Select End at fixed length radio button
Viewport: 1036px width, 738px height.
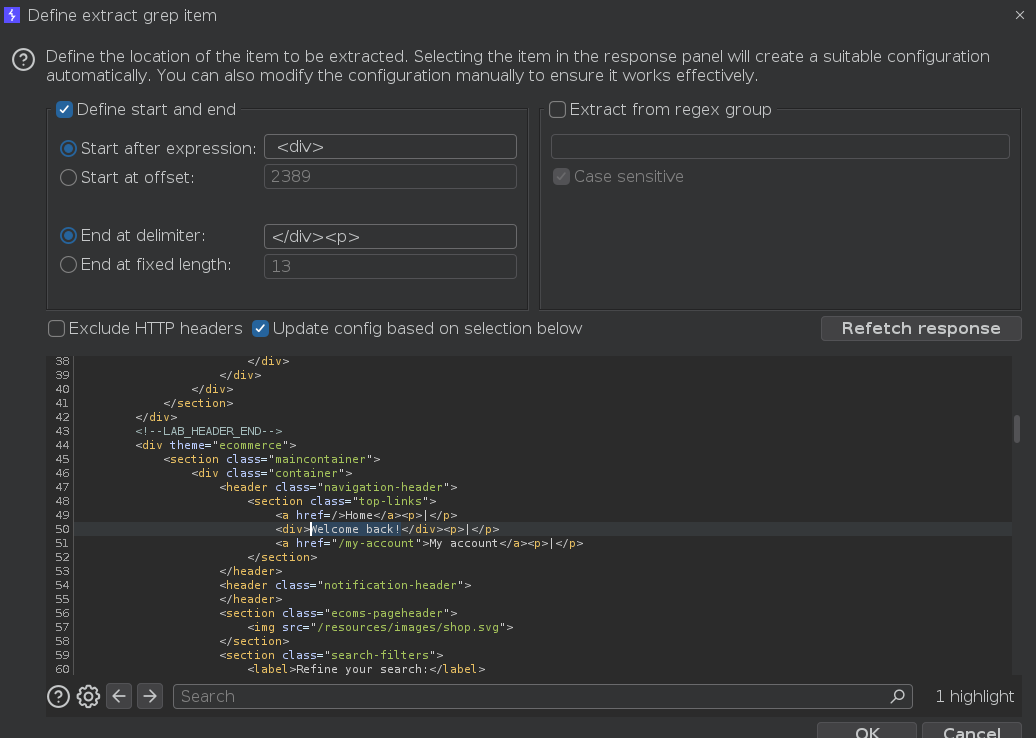coord(68,265)
